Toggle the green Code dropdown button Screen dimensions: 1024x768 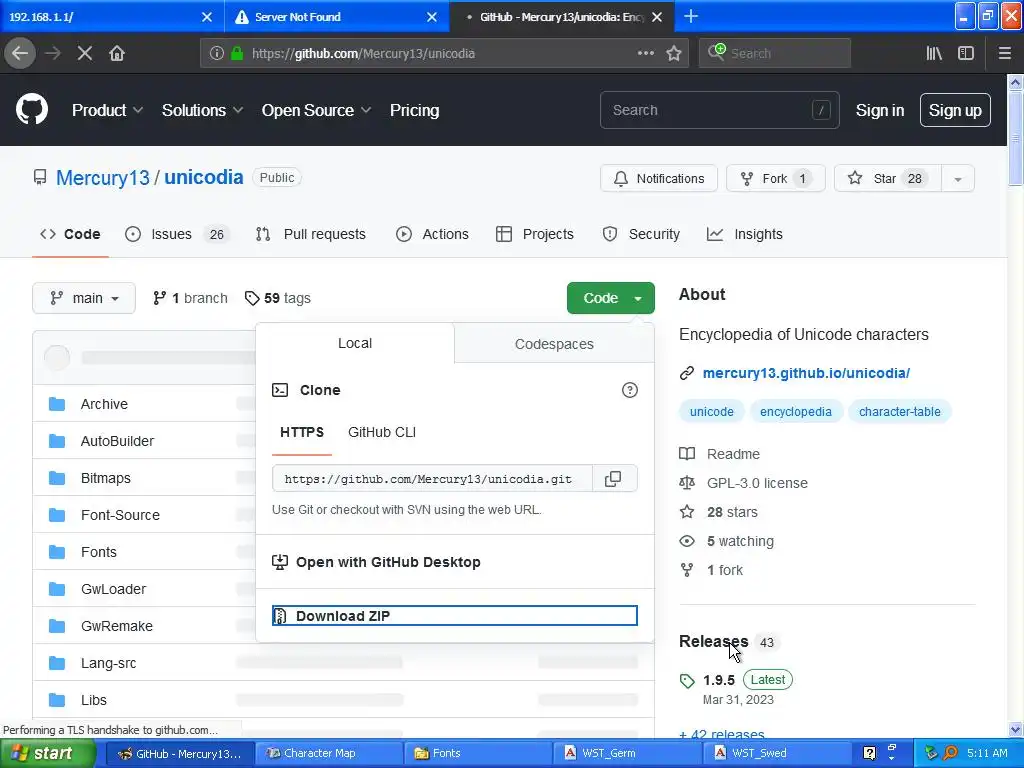(x=611, y=298)
